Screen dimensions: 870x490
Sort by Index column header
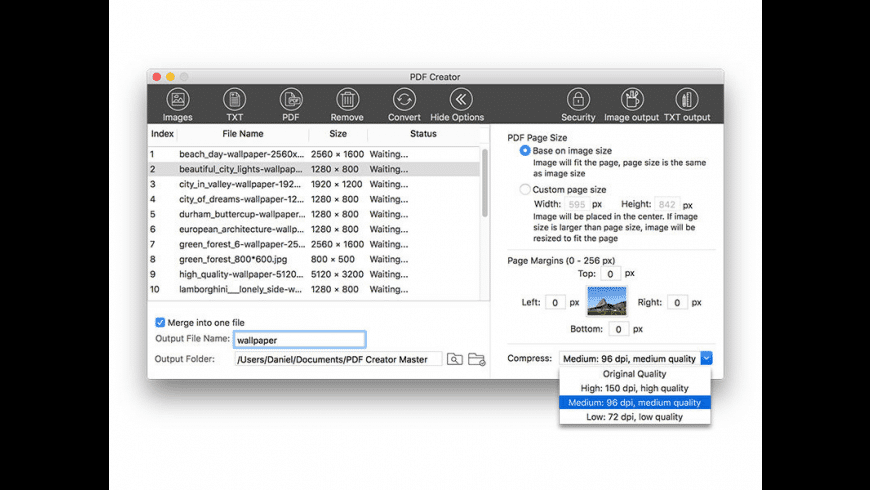coord(163,134)
